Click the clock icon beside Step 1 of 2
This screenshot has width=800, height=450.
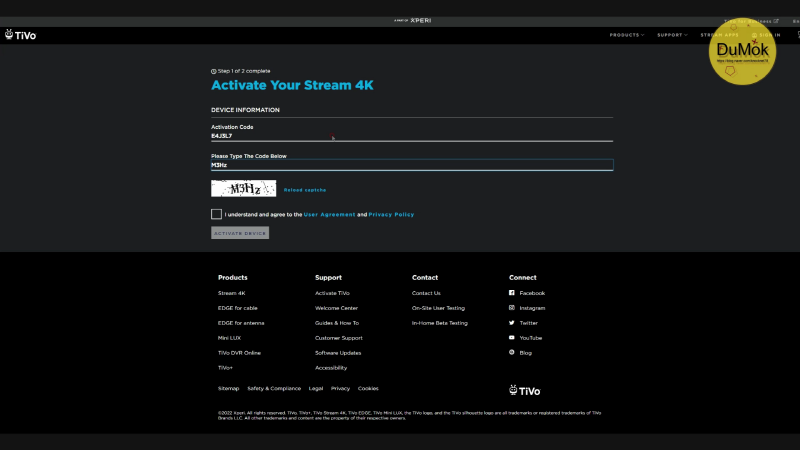pos(214,71)
